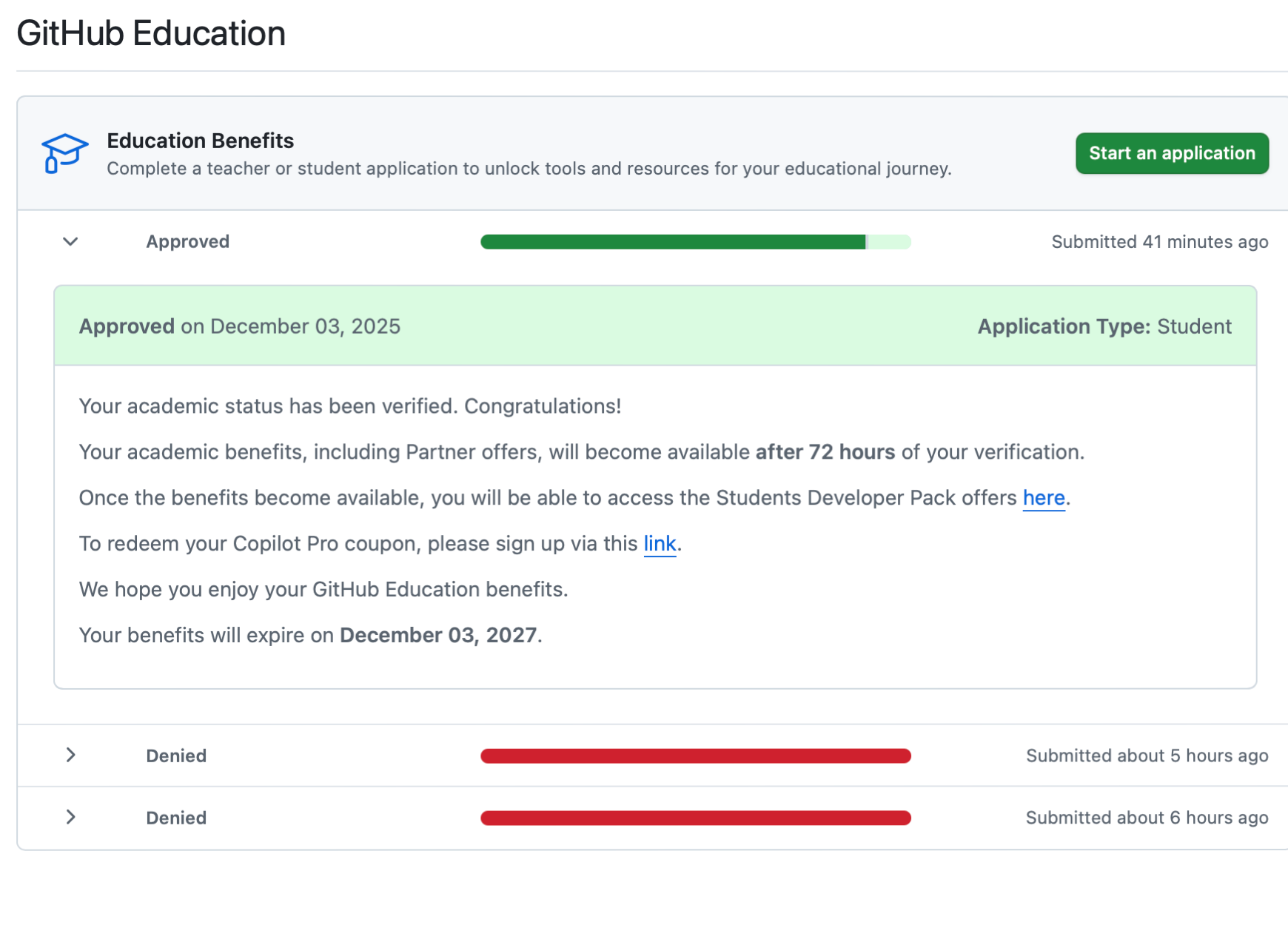Viewport: 1288px width, 925px height.
Task: Open the Students Developer Pack 'here' link
Action: 1043,498
